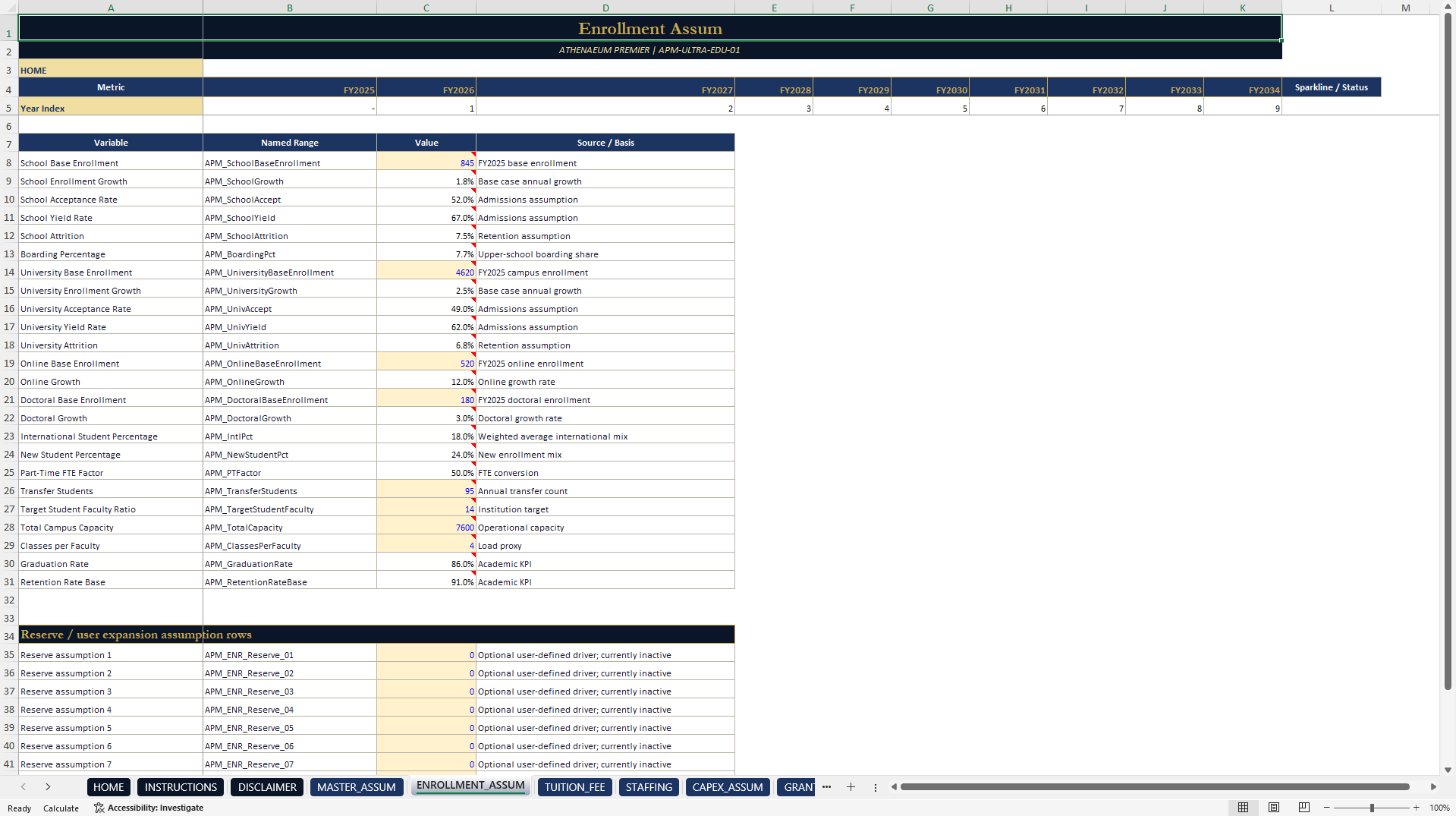The width and height of the screenshot is (1456, 816).
Task: Open the HOME sheet tab
Action: pyautogui.click(x=108, y=787)
